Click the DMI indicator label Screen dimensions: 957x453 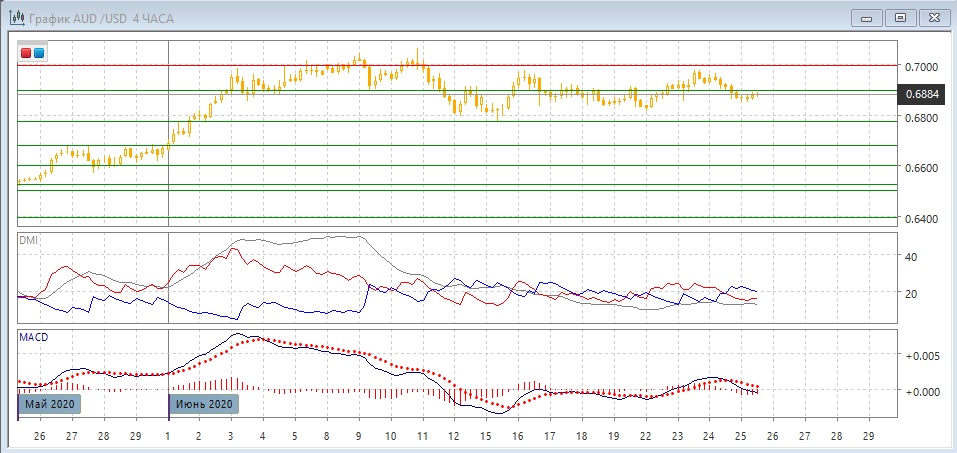(x=28, y=240)
